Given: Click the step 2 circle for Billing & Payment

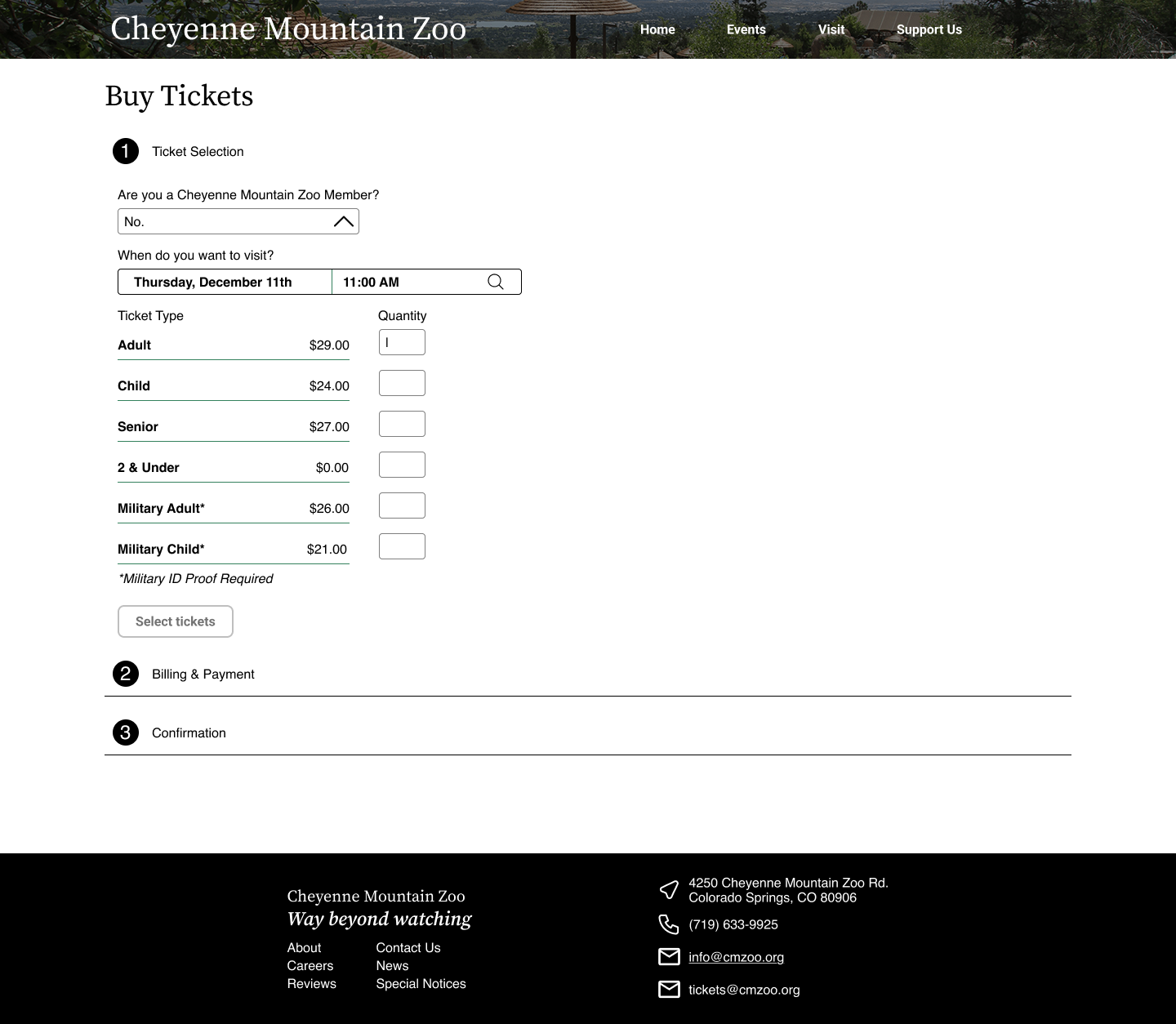Looking at the screenshot, I should tap(126, 674).
